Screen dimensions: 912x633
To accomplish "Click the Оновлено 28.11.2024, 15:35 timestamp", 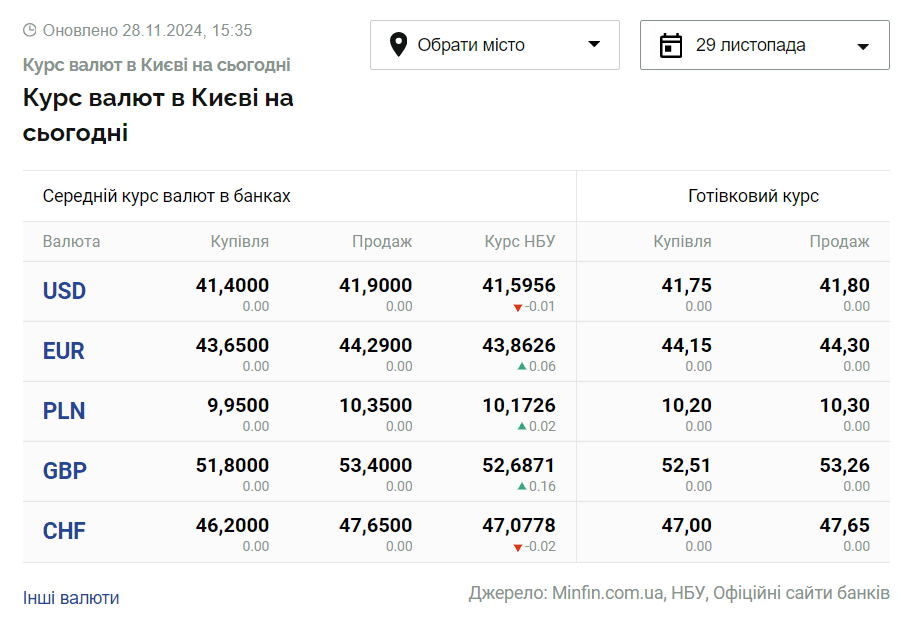I will coord(148,30).
